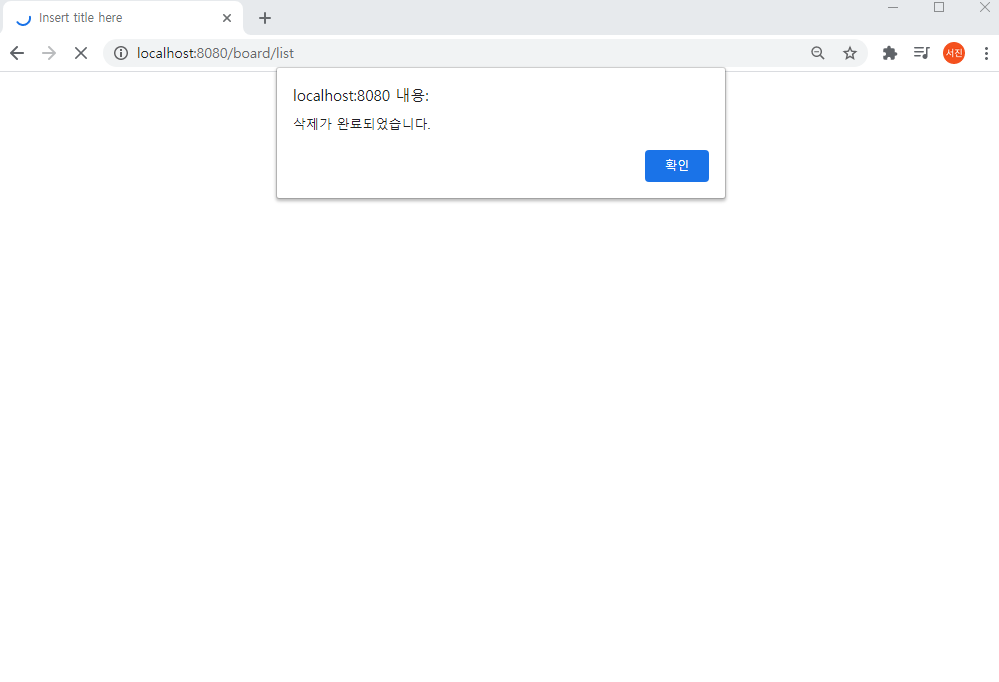View site information icon in the address bar
The width and height of the screenshot is (999, 682).
[120, 53]
